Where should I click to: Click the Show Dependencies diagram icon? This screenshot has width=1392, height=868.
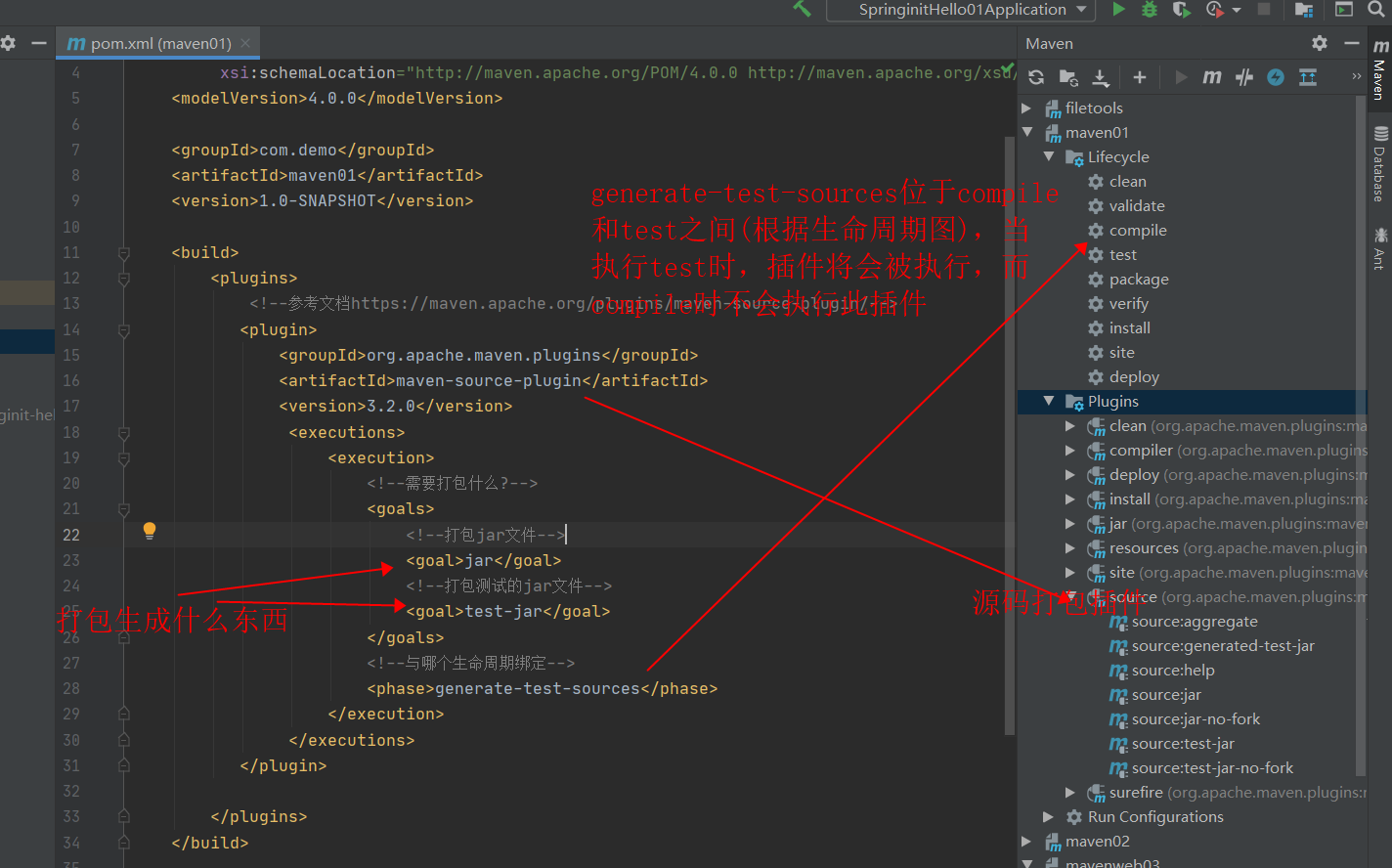point(1308,77)
